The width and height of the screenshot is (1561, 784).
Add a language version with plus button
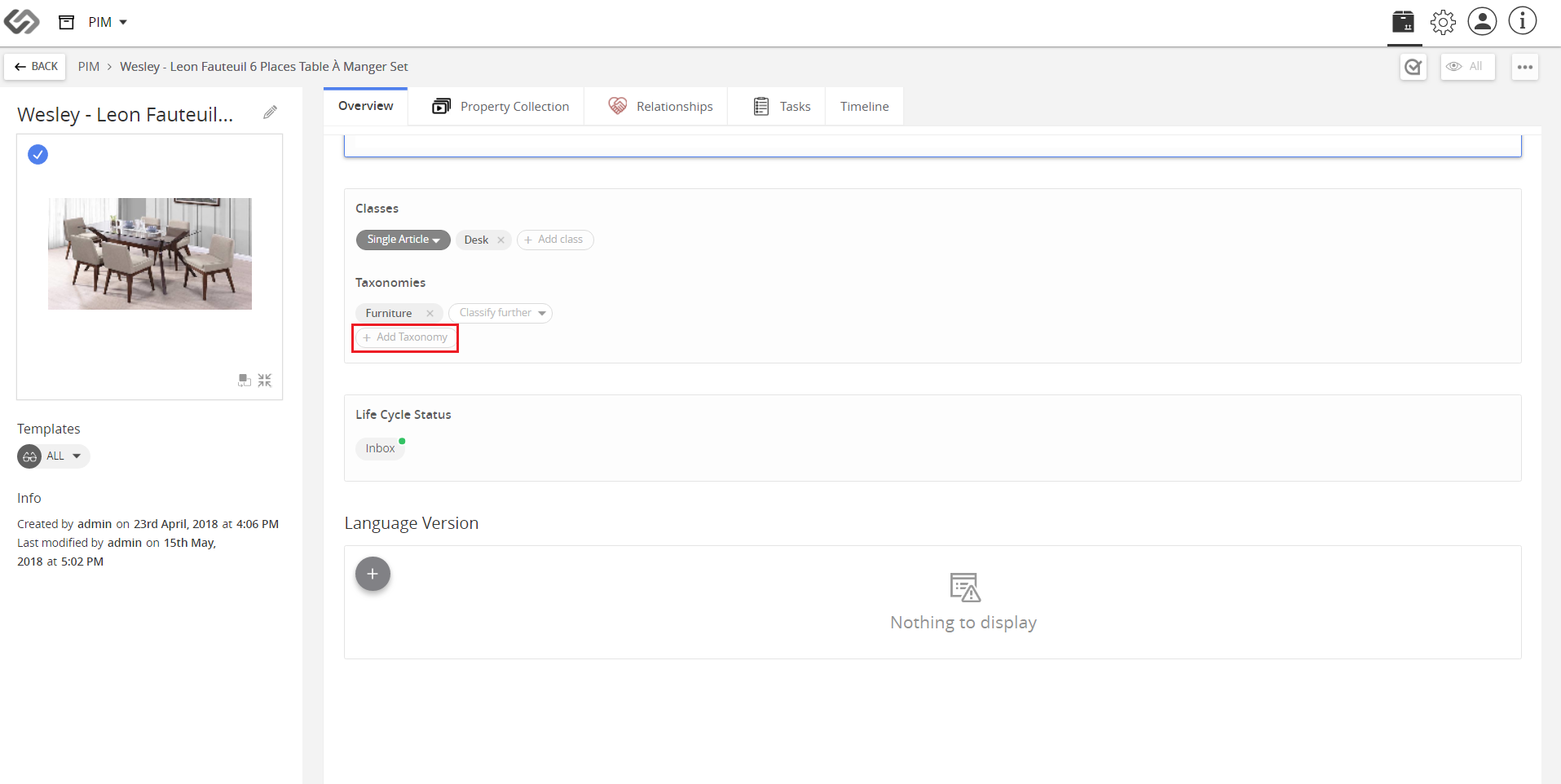(x=373, y=575)
